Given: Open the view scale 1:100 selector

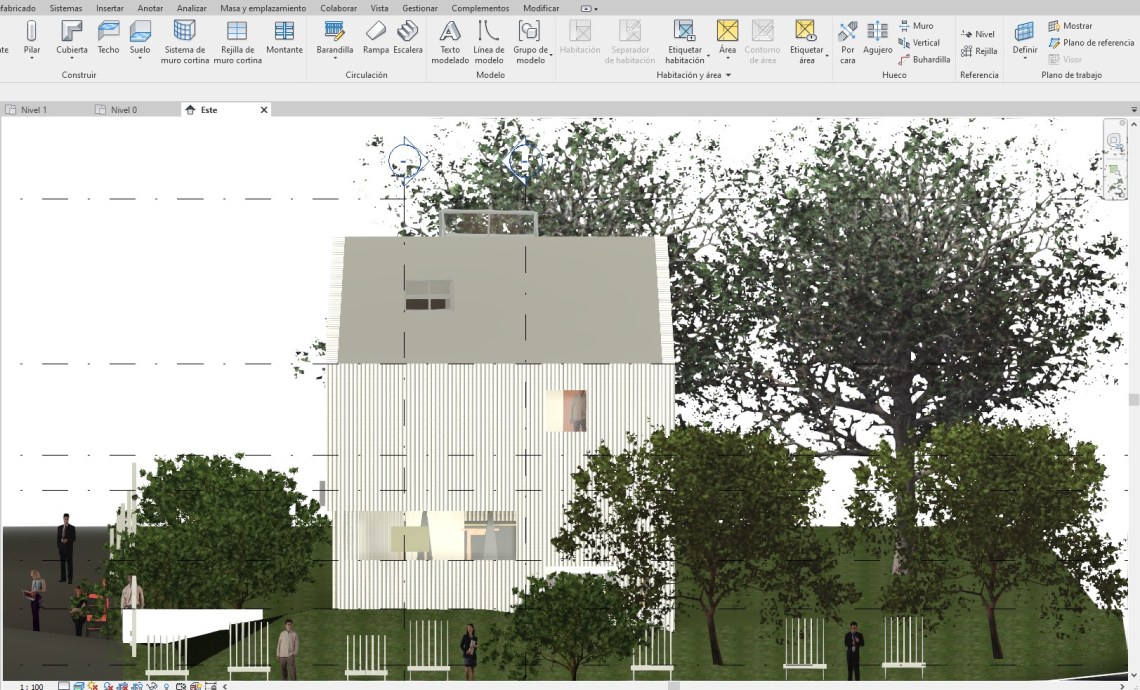Looking at the screenshot, I should coord(31,686).
